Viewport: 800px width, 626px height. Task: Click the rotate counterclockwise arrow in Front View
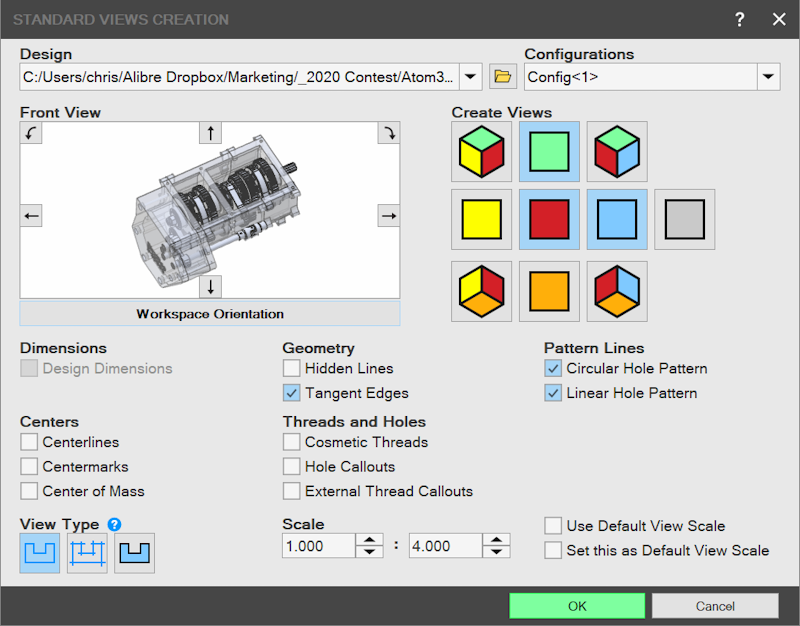31,133
